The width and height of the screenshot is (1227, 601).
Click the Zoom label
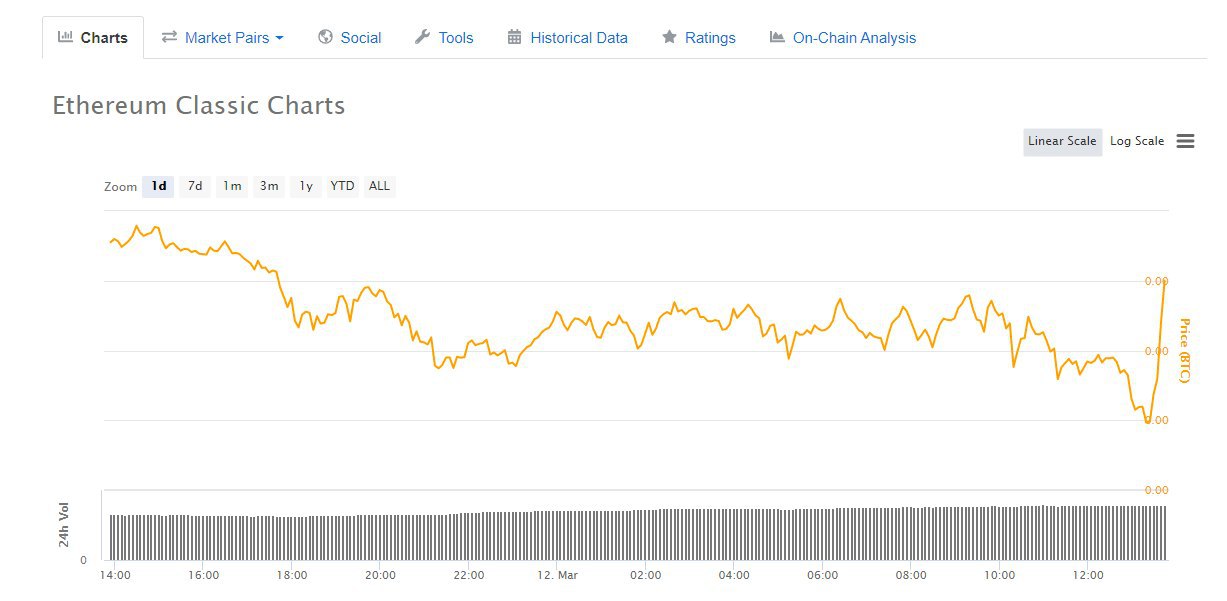pos(120,187)
